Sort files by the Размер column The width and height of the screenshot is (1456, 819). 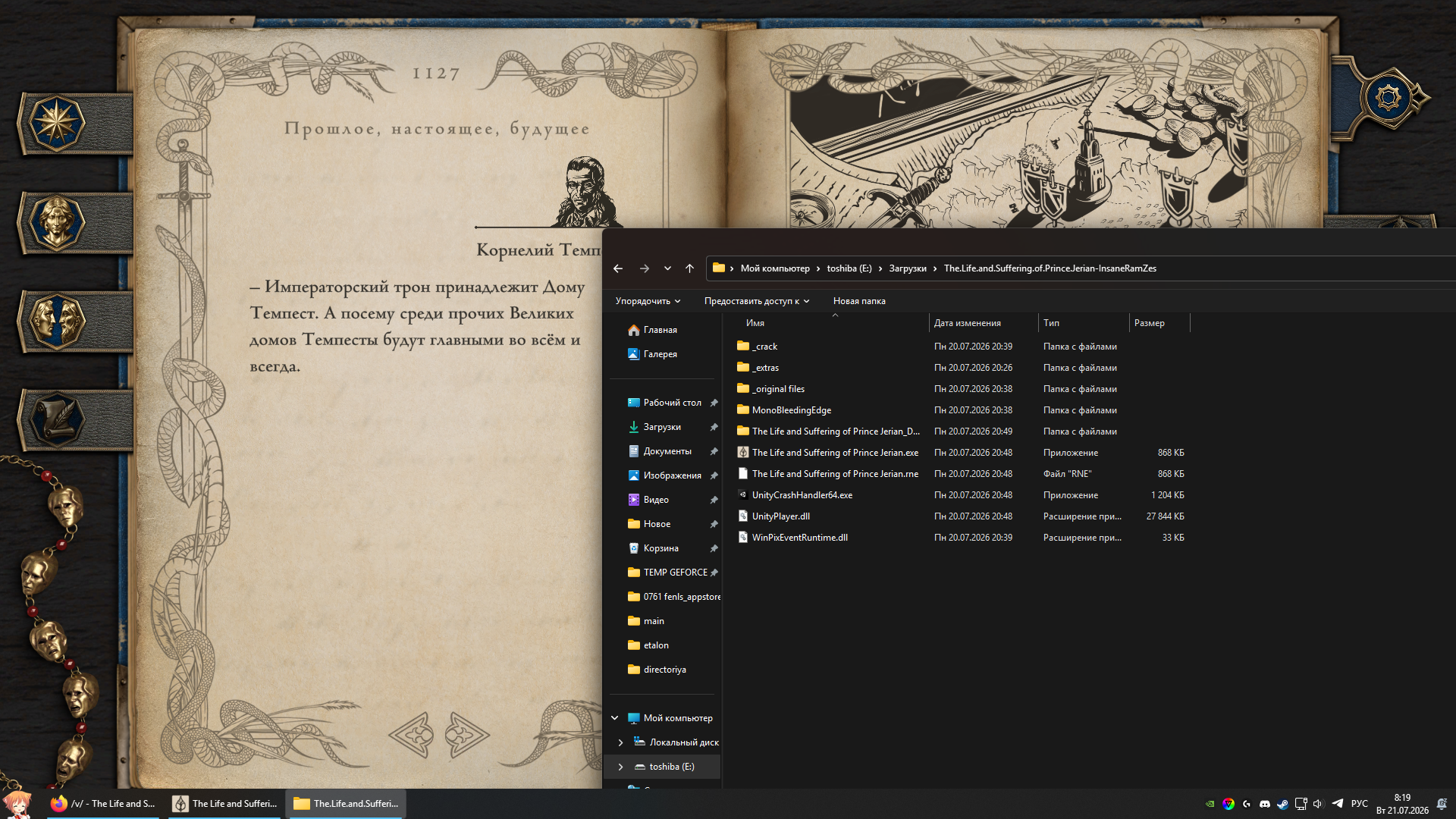(x=1159, y=323)
